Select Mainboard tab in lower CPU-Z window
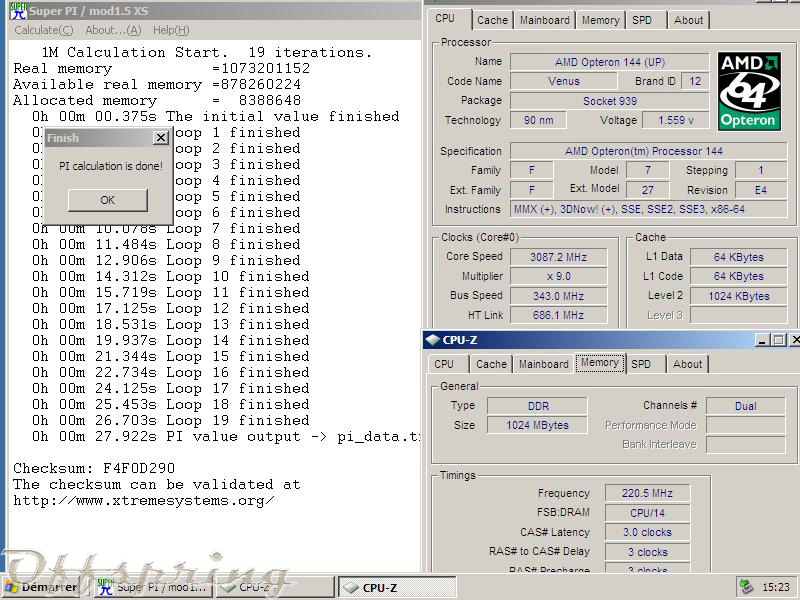The width and height of the screenshot is (800, 600). point(543,364)
